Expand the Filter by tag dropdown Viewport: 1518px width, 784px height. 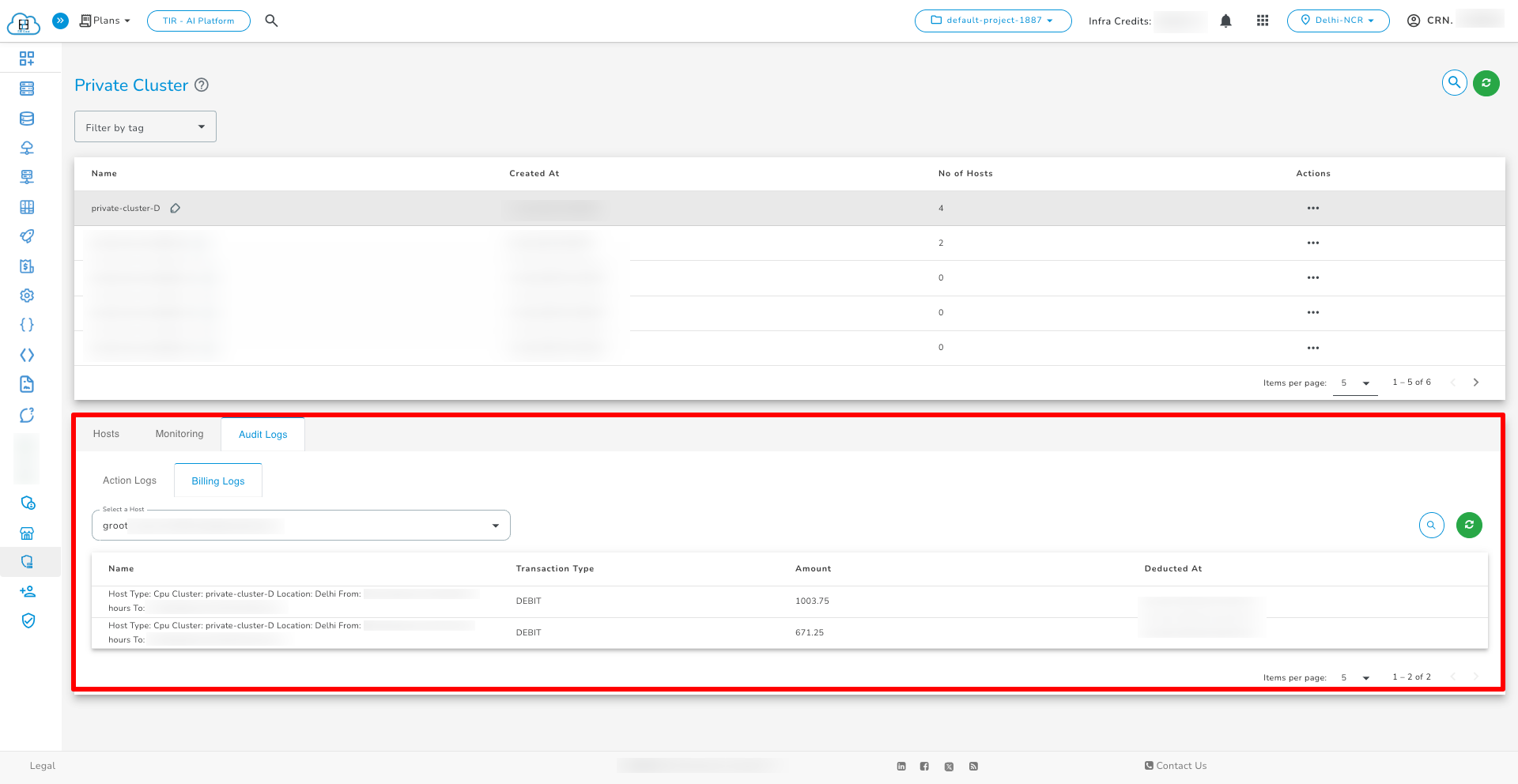[145, 126]
